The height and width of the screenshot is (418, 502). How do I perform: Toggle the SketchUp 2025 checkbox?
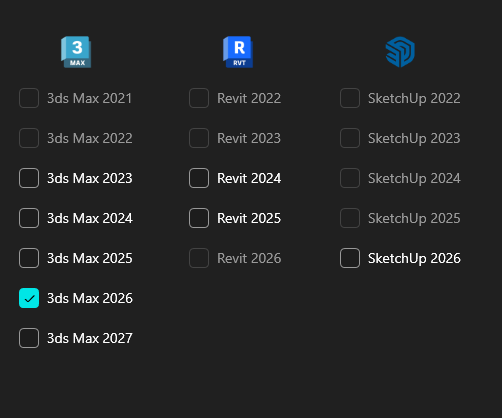click(x=350, y=218)
